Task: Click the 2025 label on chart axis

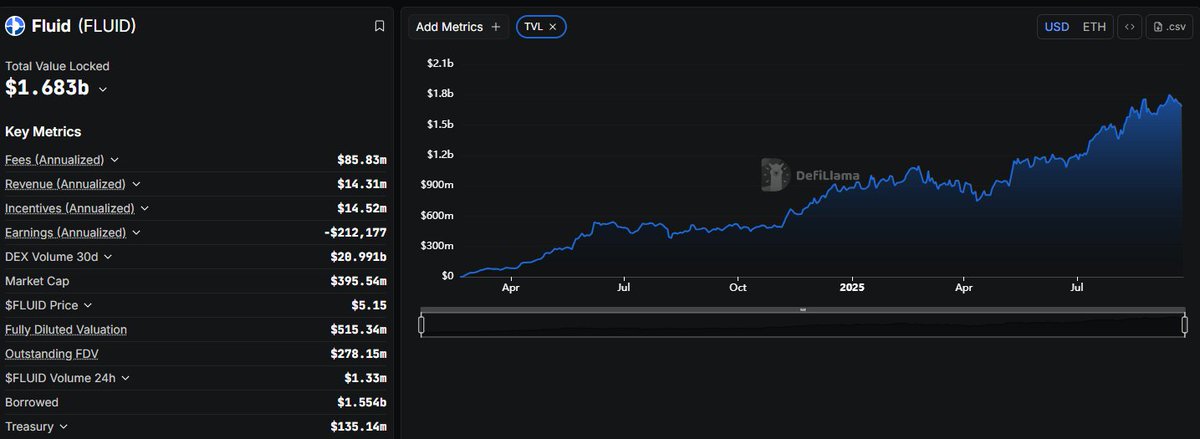Action: pos(851,287)
